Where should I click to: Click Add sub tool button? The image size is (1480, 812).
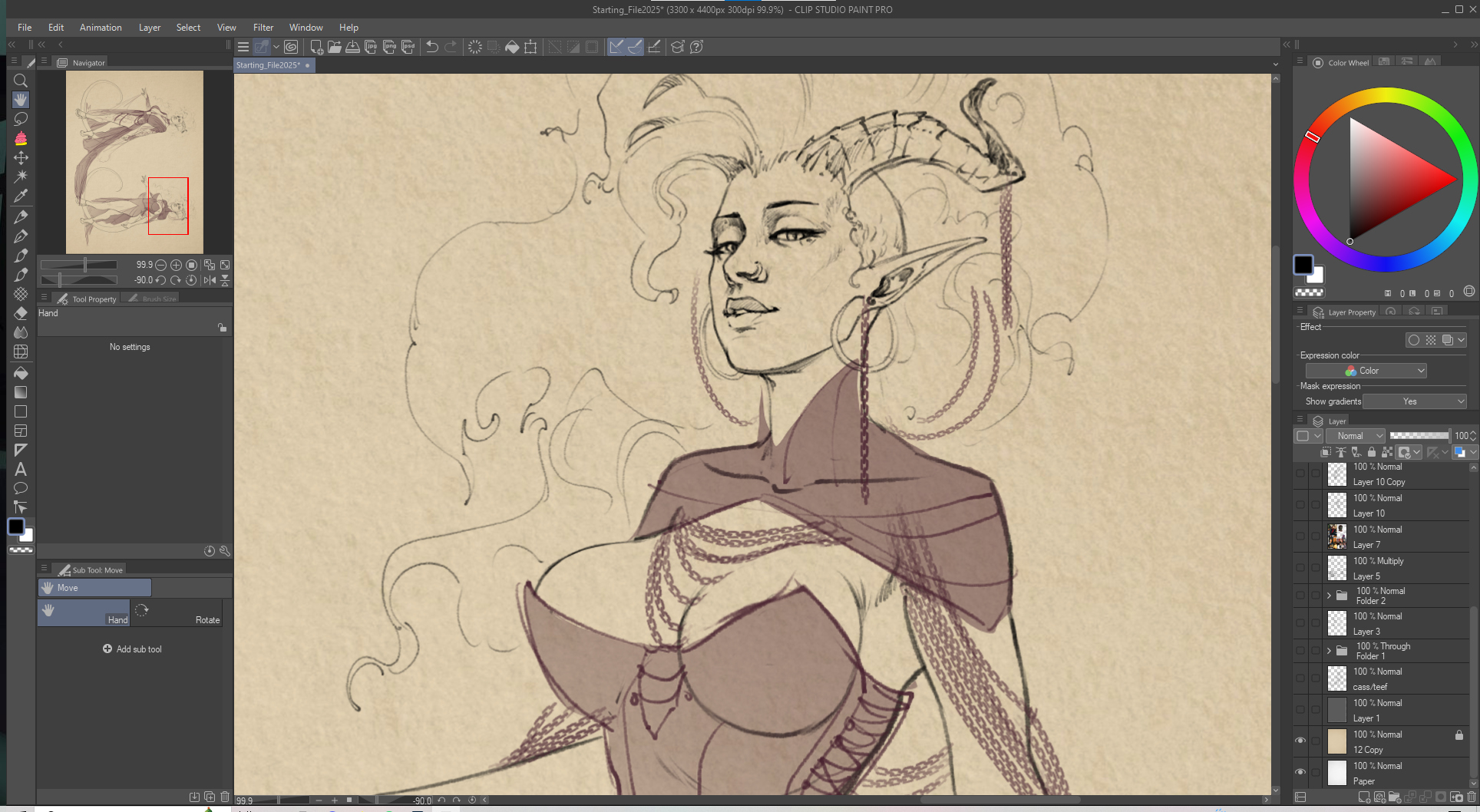pyautogui.click(x=133, y=649)
